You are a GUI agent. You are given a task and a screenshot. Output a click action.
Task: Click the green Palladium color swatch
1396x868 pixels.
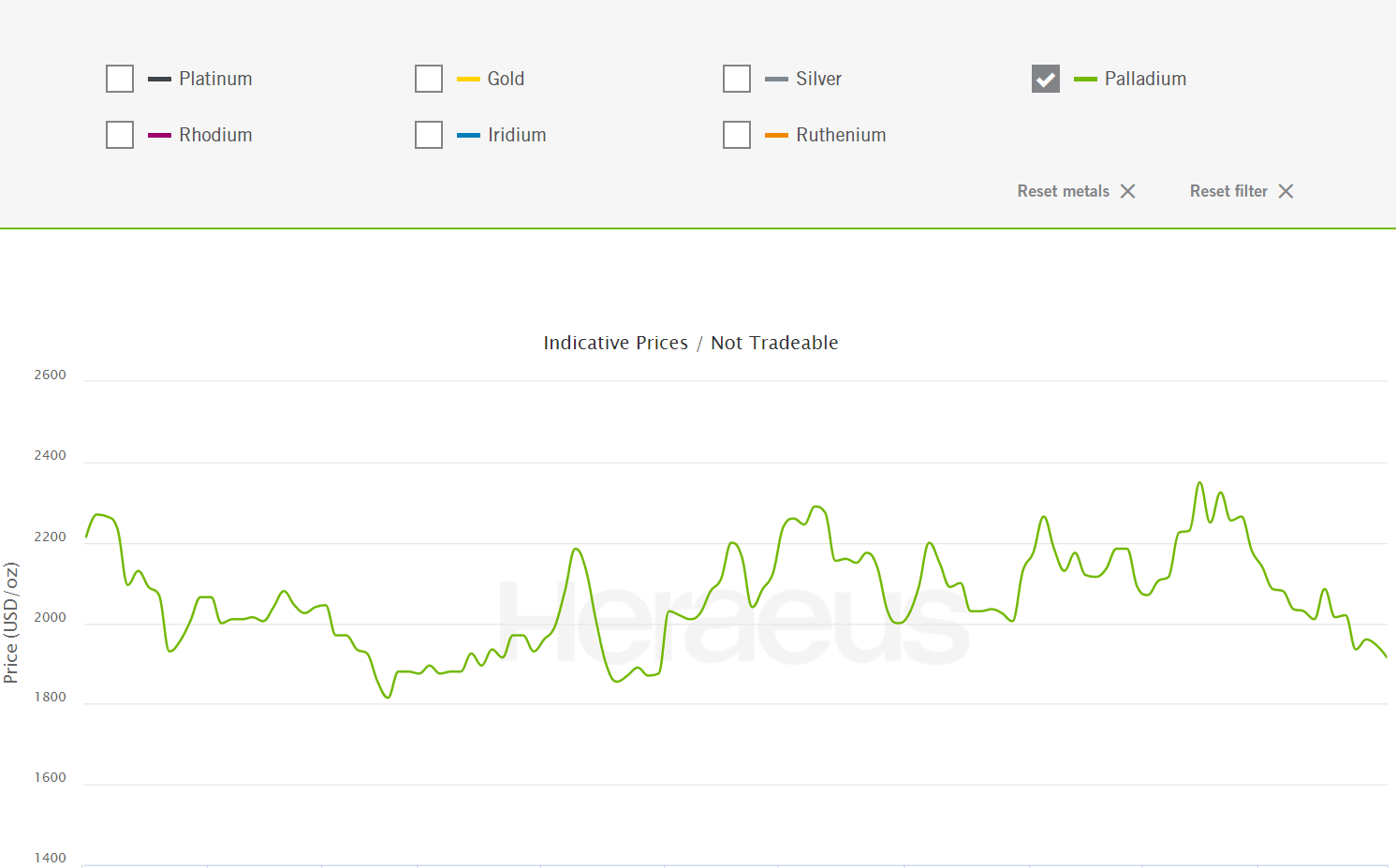pyautogui.click(x=1085, y=80)
